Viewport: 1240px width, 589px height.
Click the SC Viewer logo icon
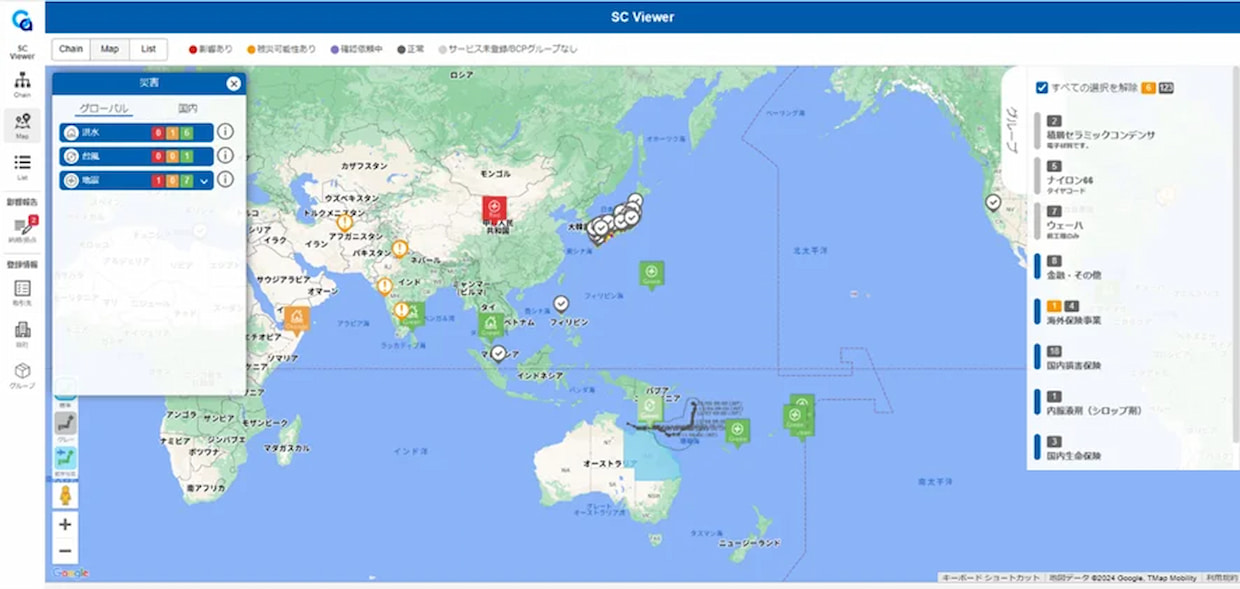point(22,20)
